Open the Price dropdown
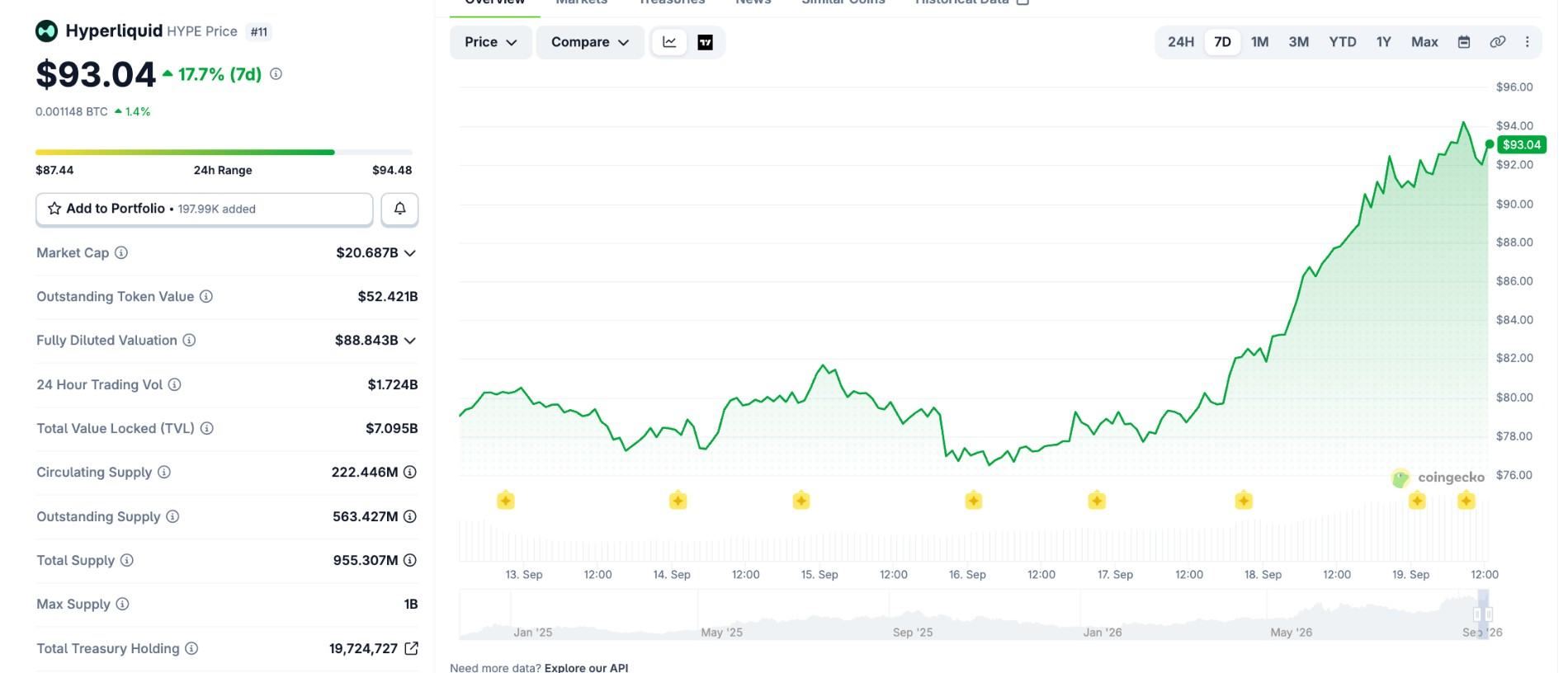The width and height of the screenshot is (1568, 673). pyautogui.click(x=491, y=42)
